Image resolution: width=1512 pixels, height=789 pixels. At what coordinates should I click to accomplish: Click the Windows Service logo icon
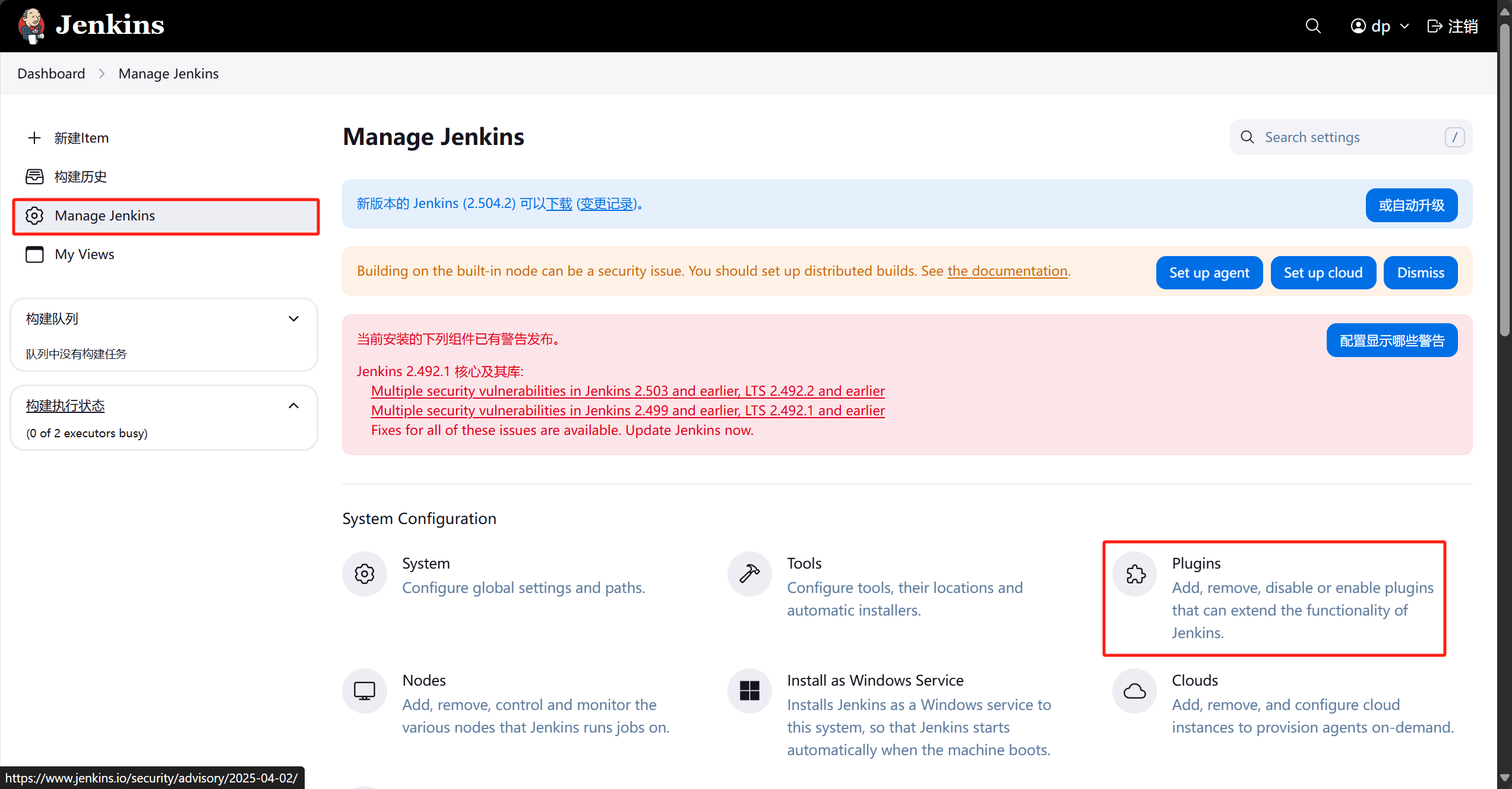pos(749,691)
